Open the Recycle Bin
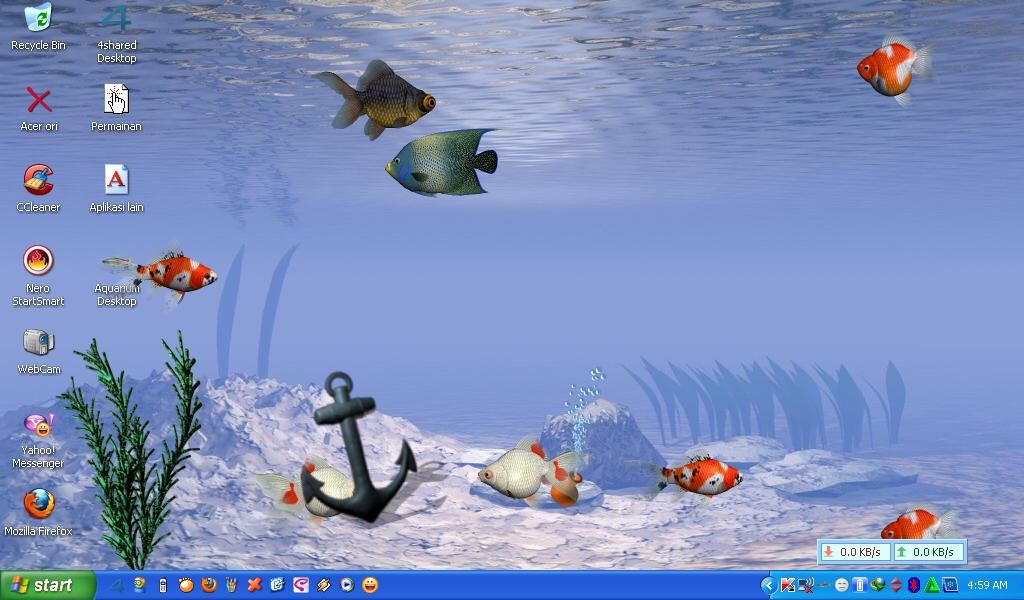 [36, 20]
